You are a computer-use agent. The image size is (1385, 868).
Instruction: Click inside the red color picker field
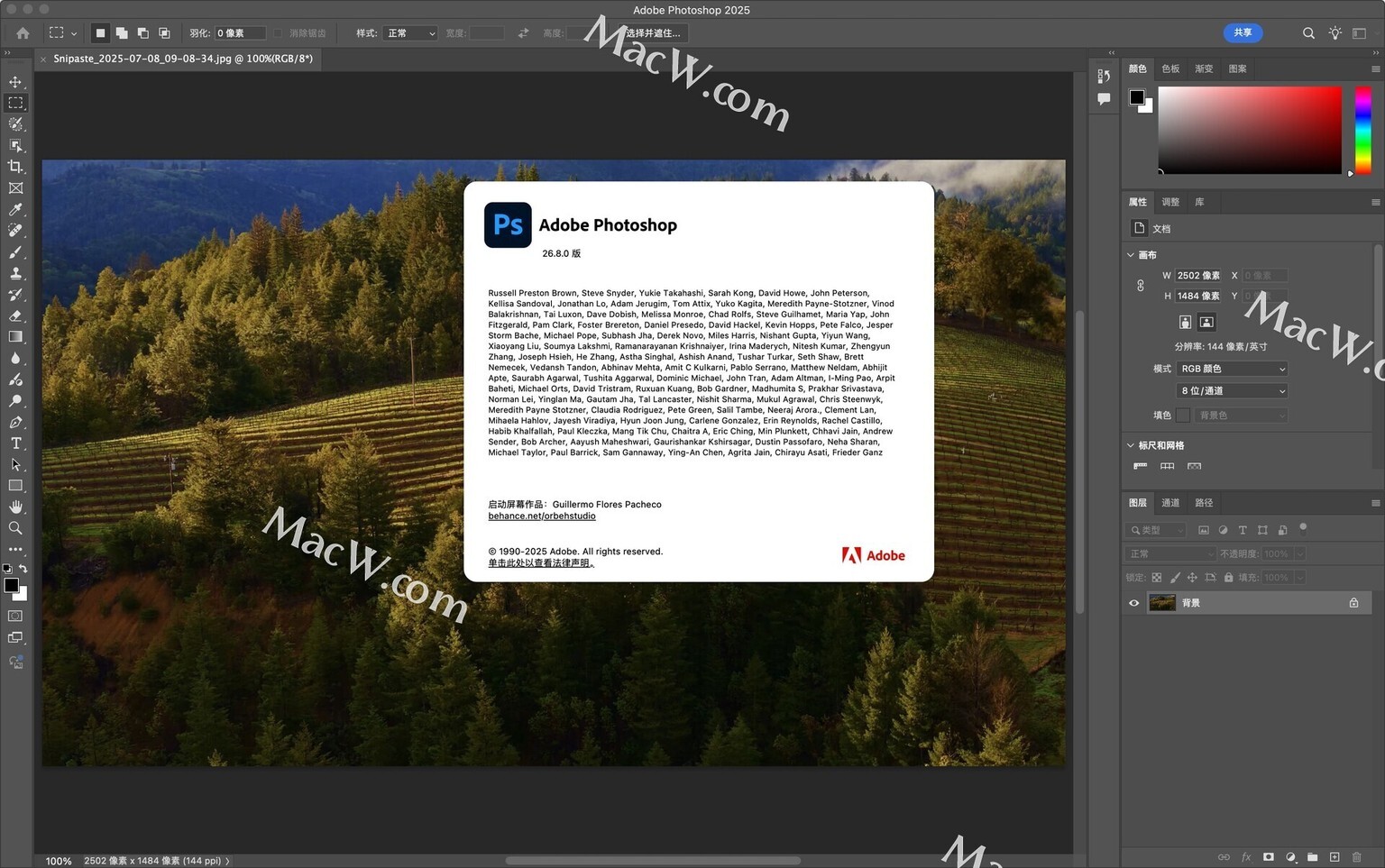(x=1250, y=131)
